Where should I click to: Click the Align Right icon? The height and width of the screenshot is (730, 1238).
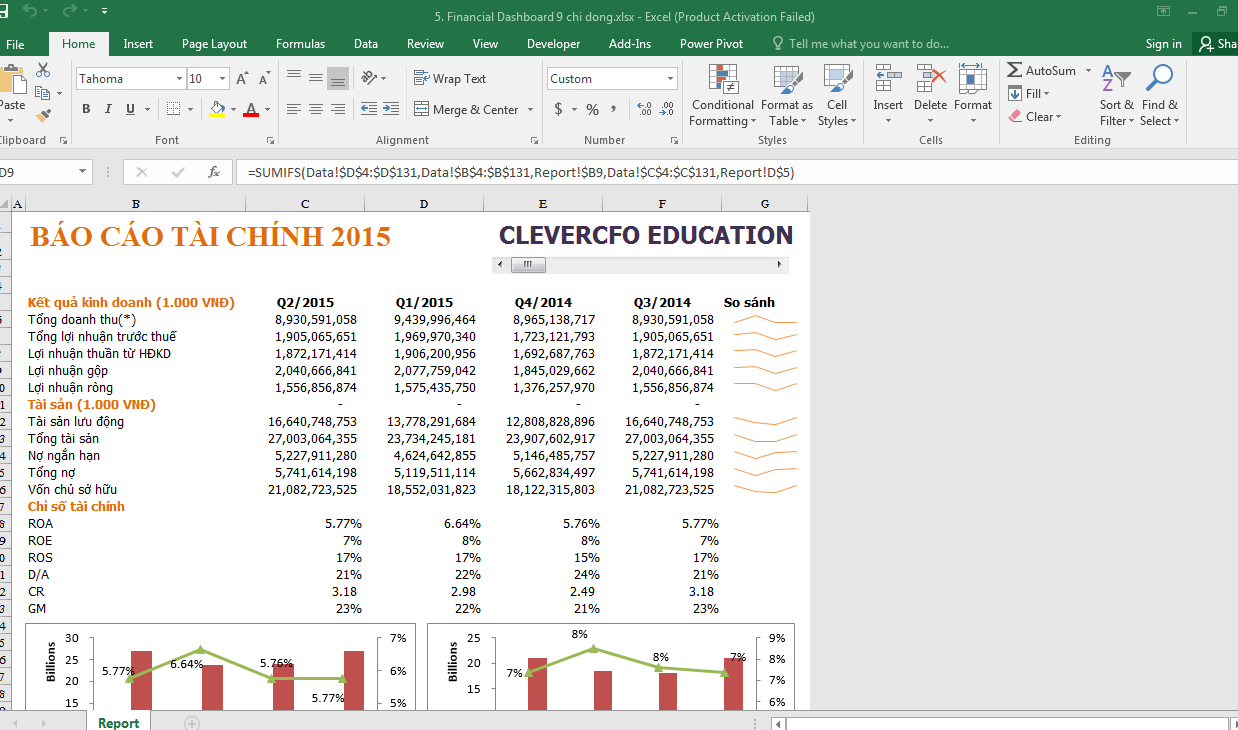pyautogui.click(x=338, y=109)
